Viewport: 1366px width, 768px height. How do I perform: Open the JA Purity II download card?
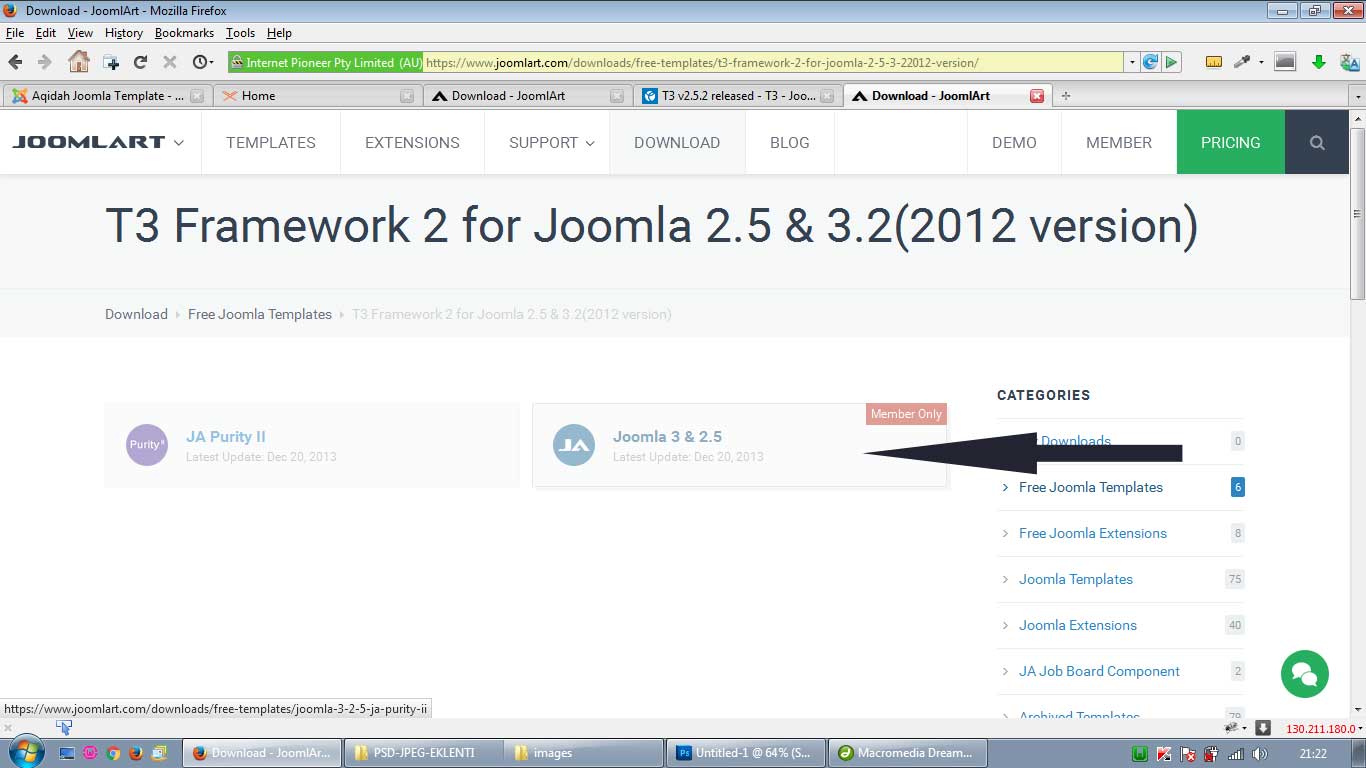(x=312, y=445)
